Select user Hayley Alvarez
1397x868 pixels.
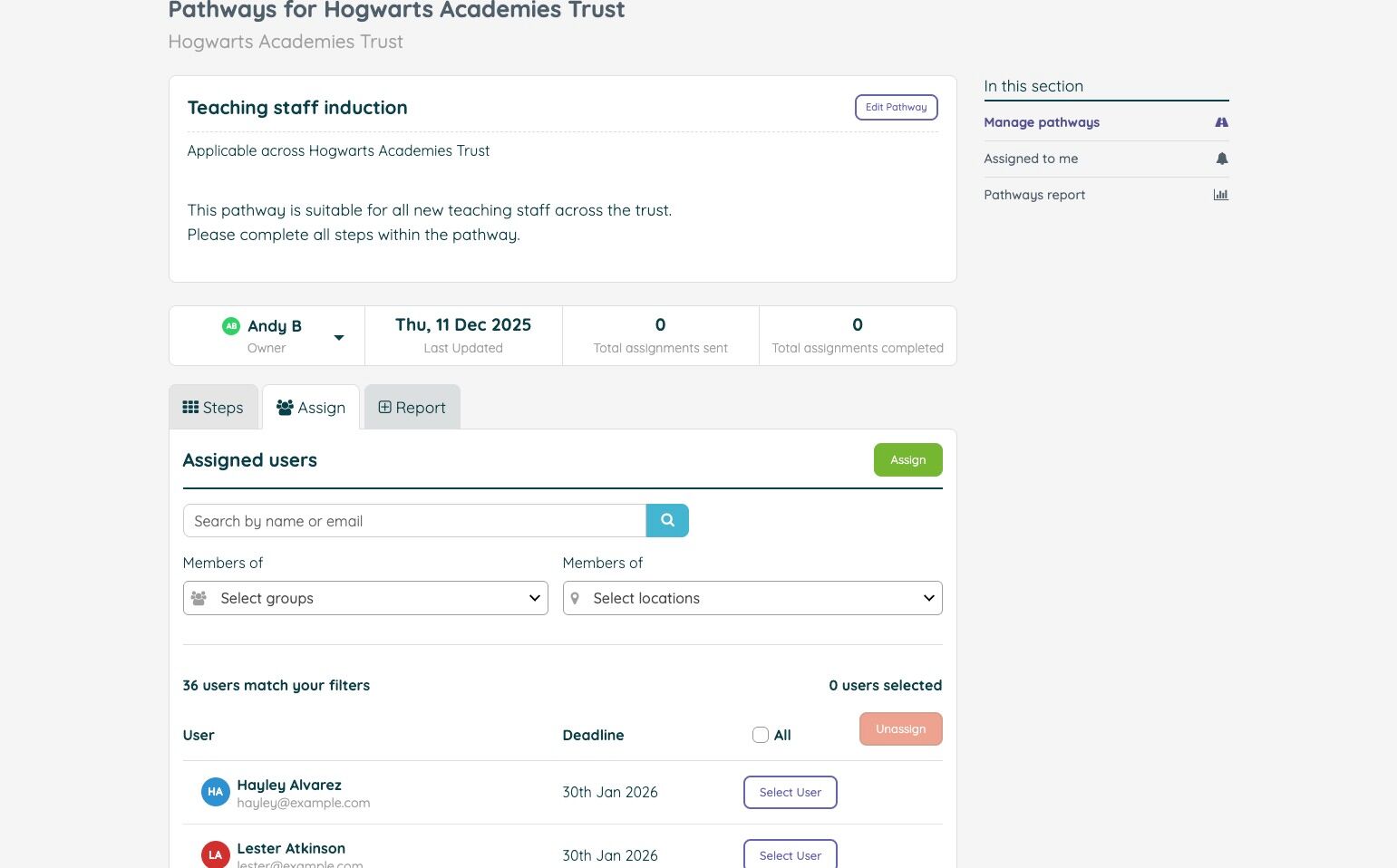pyautogui.click(x=790, y=792)
